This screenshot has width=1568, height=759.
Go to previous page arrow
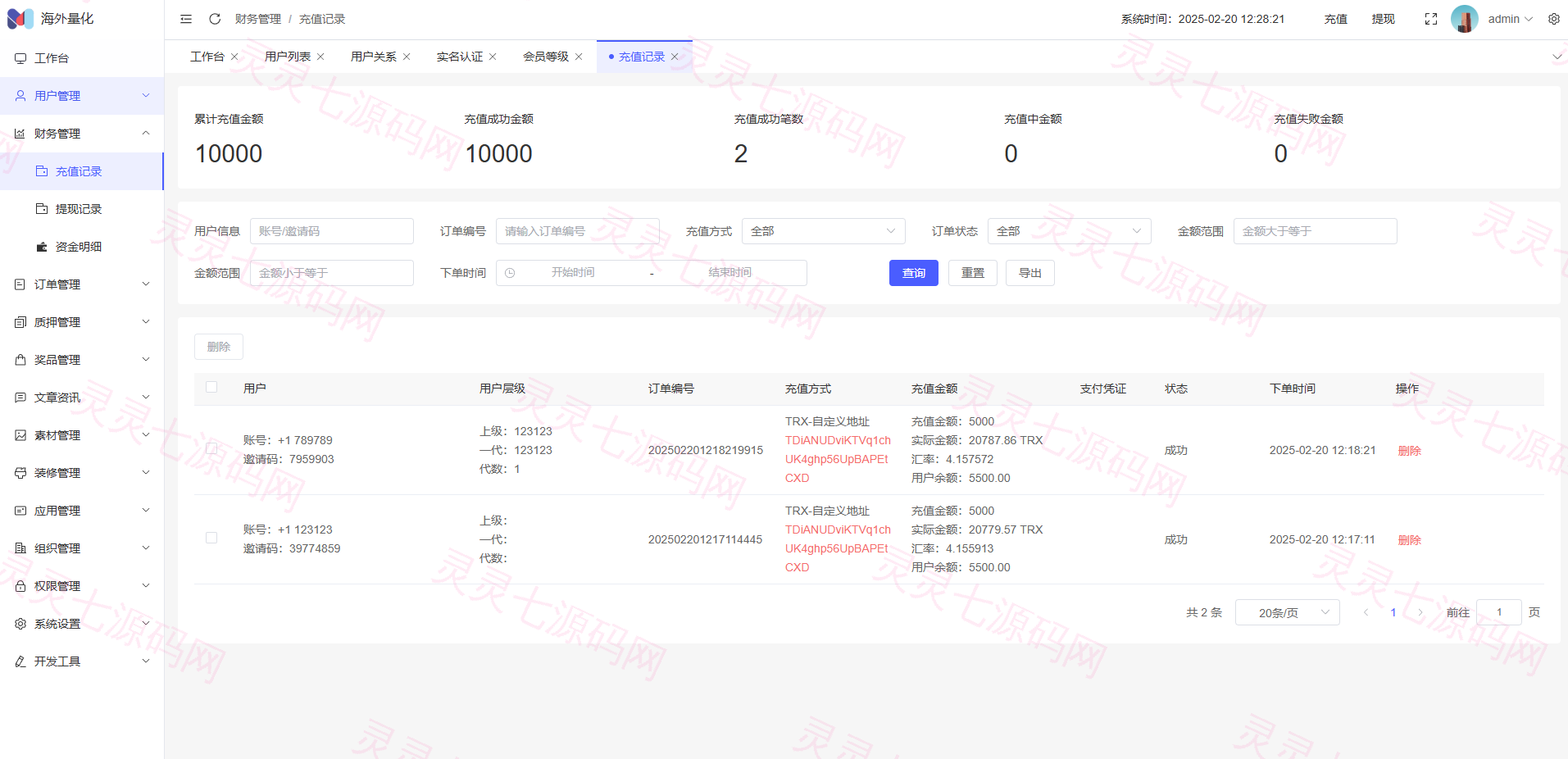(x=1366, y=612)
